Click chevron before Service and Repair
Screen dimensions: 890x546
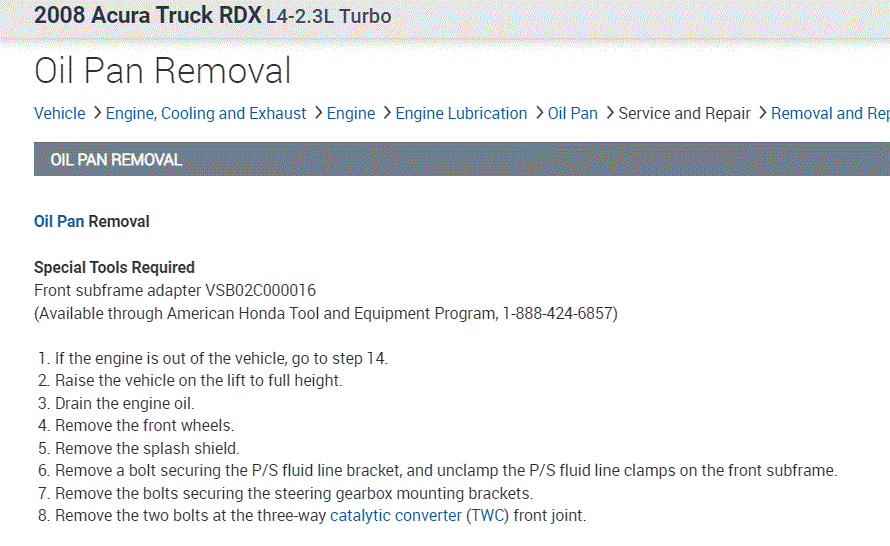(609, 114)
